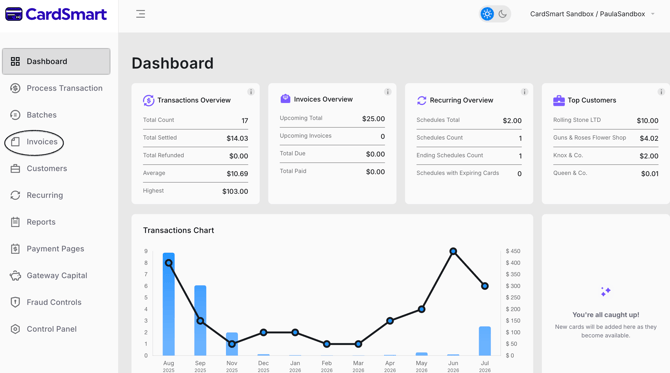Click Recurring Overview info icon

(x=524, y=92)
